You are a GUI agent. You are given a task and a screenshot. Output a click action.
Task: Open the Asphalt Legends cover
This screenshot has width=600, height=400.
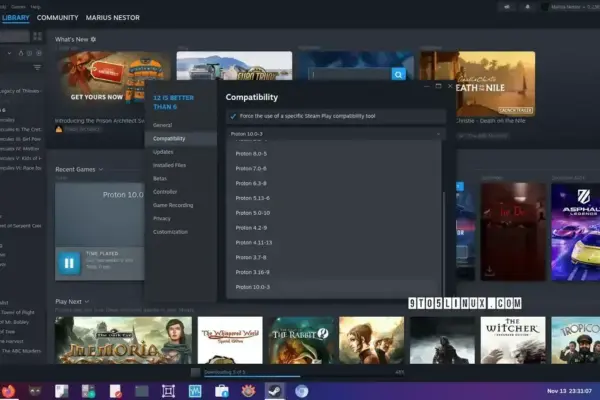576,232
